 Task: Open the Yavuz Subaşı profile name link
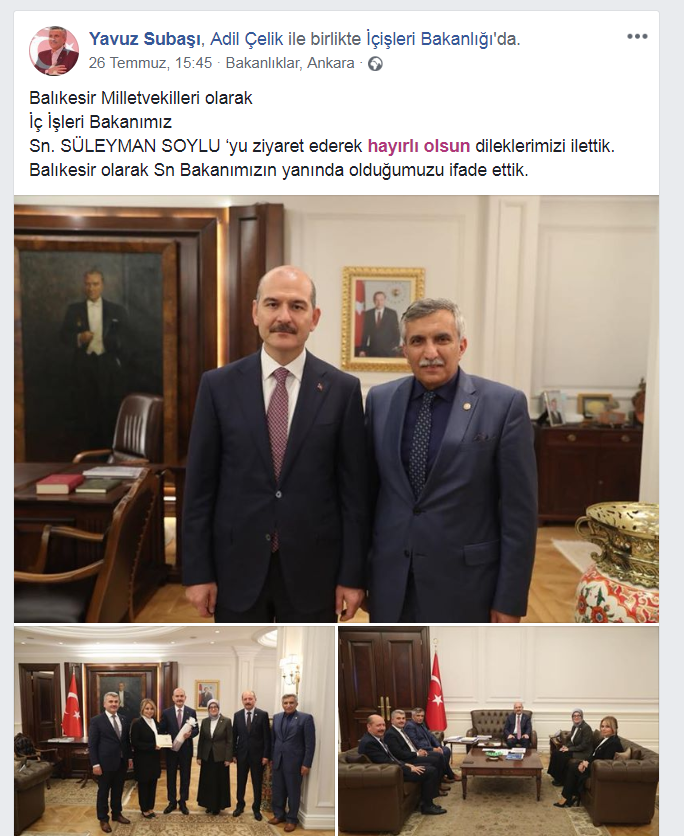click(x=144, y=38)
